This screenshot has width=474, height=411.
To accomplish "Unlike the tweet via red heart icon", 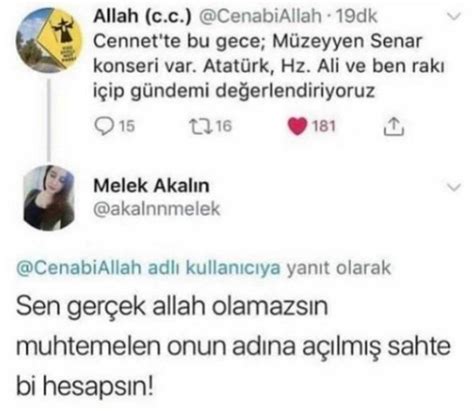I will [x=297, y=126].
